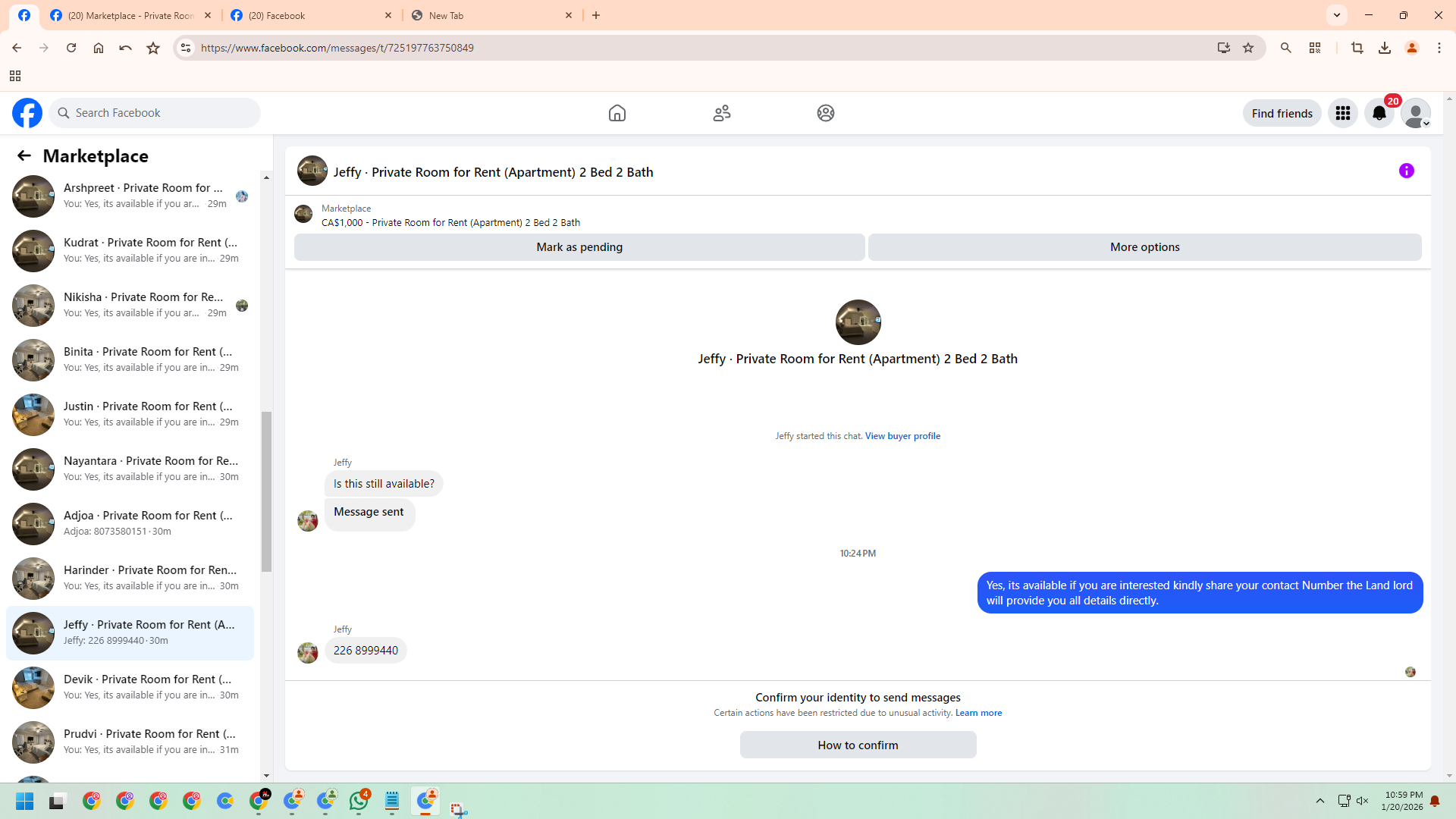Open the Adjoa conversation
The width and height of the screenshot is (1456, 819).
click(x=130, y=524)
